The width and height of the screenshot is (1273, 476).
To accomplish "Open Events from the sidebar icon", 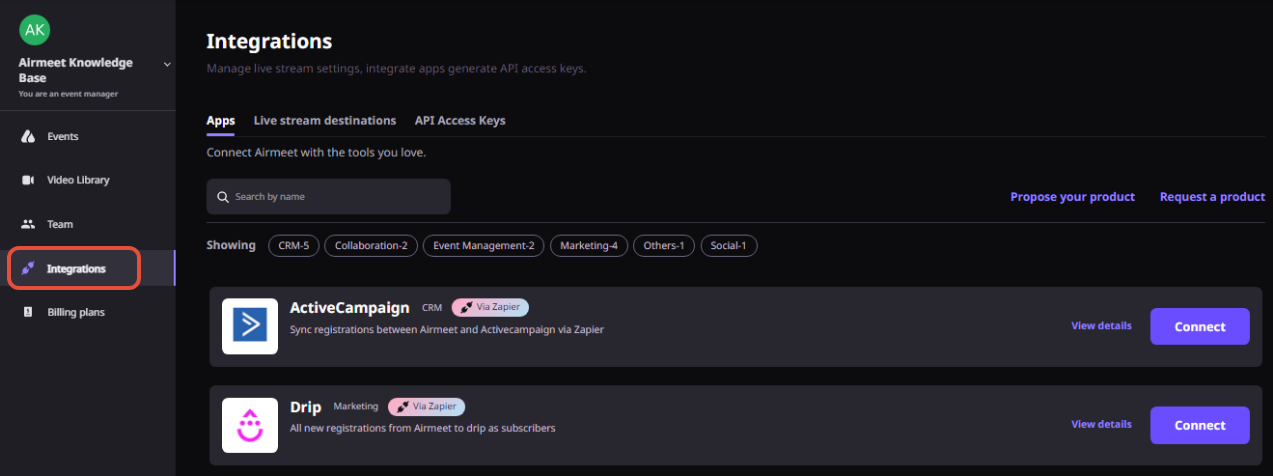I will [x=28, y=136].
